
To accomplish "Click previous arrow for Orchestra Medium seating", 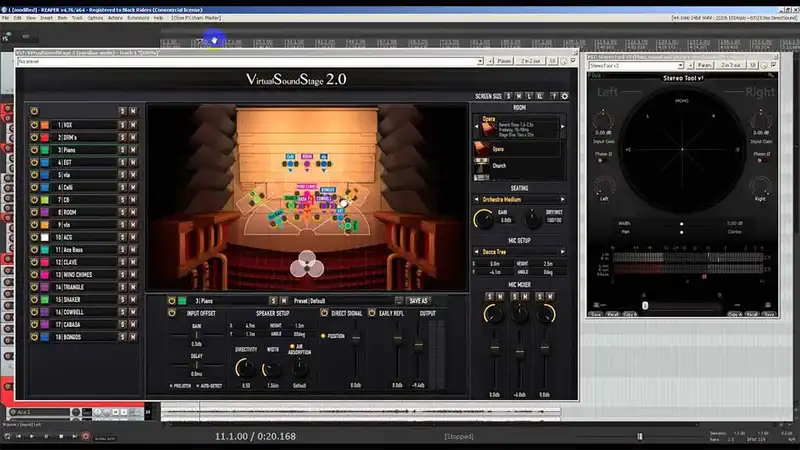I will tap(477, 199).
